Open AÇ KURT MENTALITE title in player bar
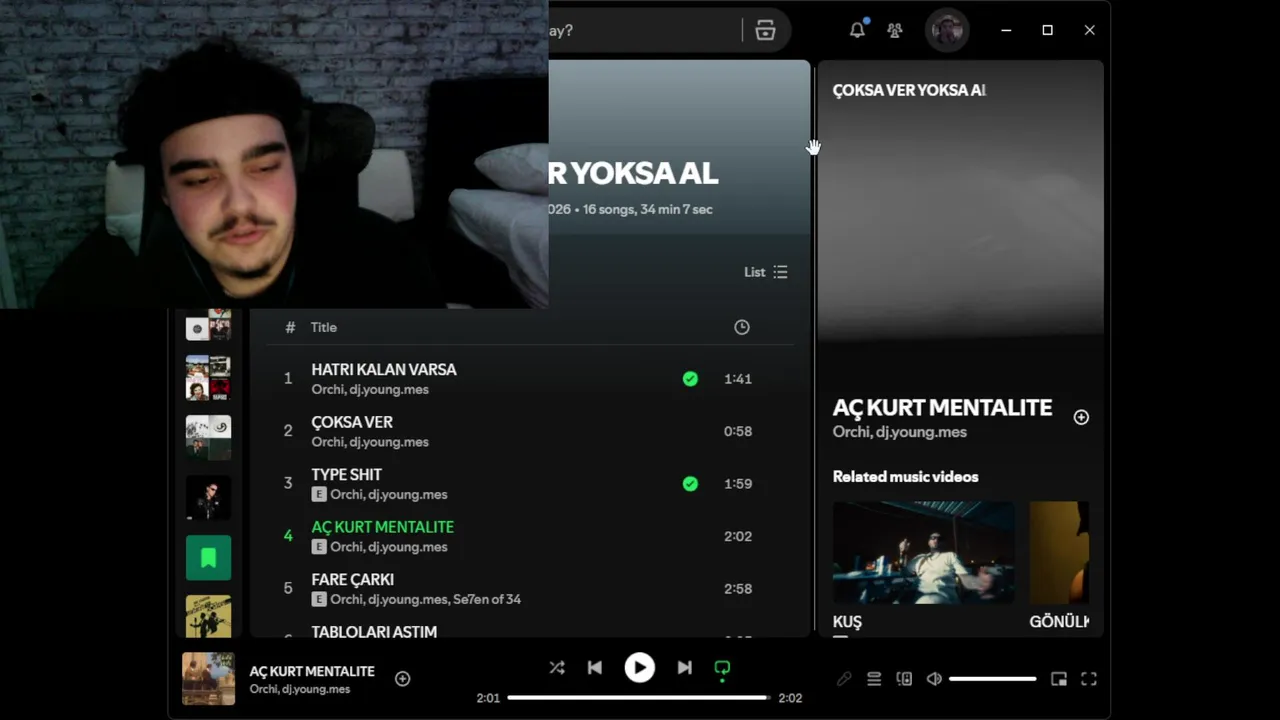Image resolution: width=1280 pixels, height=720 pixels. (312, 671)
